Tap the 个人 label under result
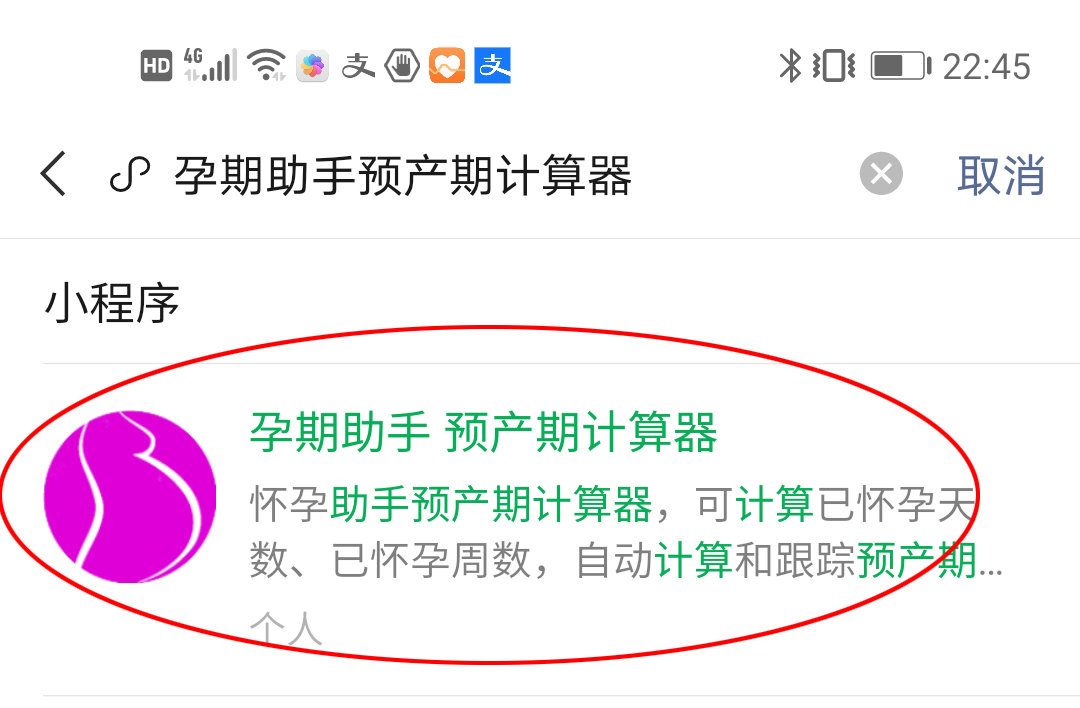 [286, 628]
